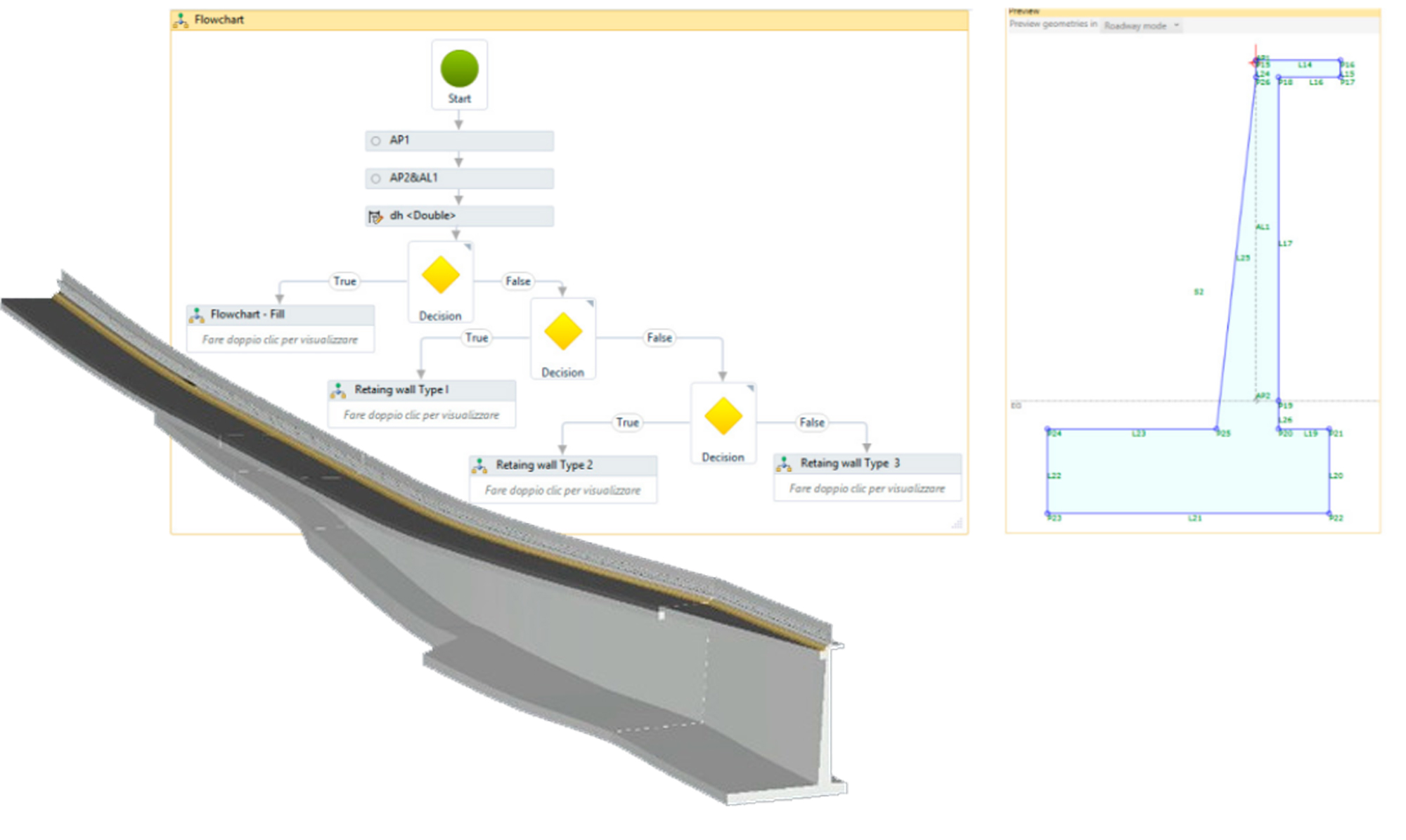The height and width of the screenshot is (840, 1406).
Task: Select link label L25 in preview
Action: coord(1243,258)
